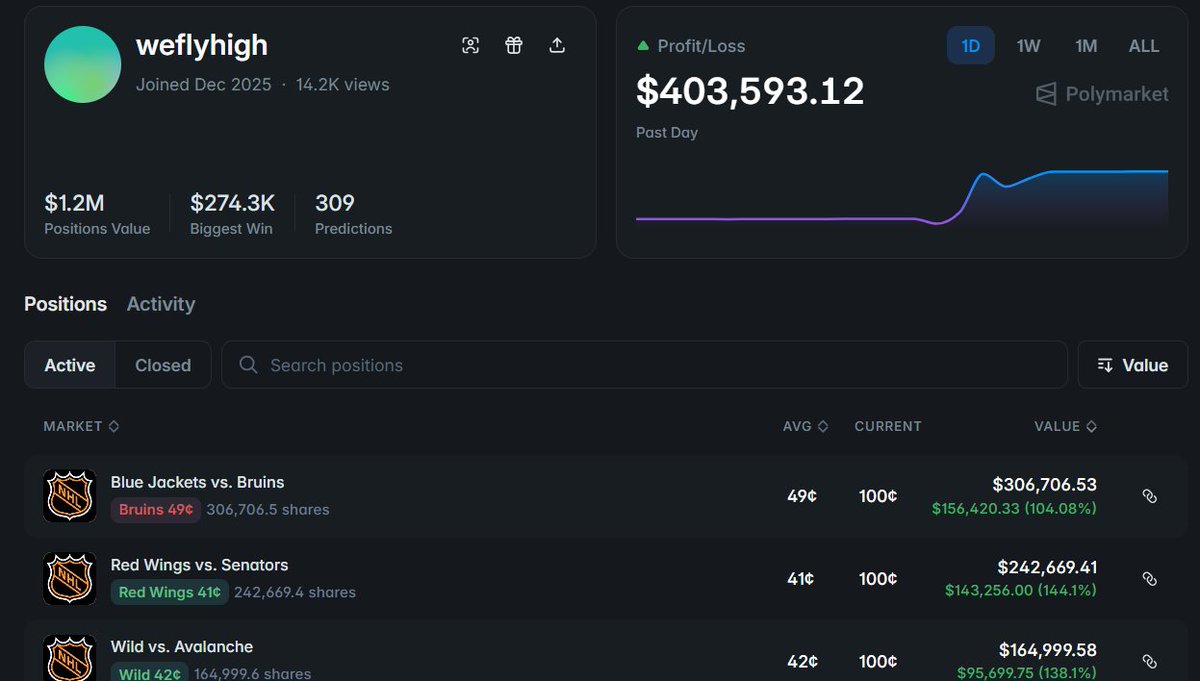
Task: Click the 306,706.5 shares text
Action: coord(268,510)
